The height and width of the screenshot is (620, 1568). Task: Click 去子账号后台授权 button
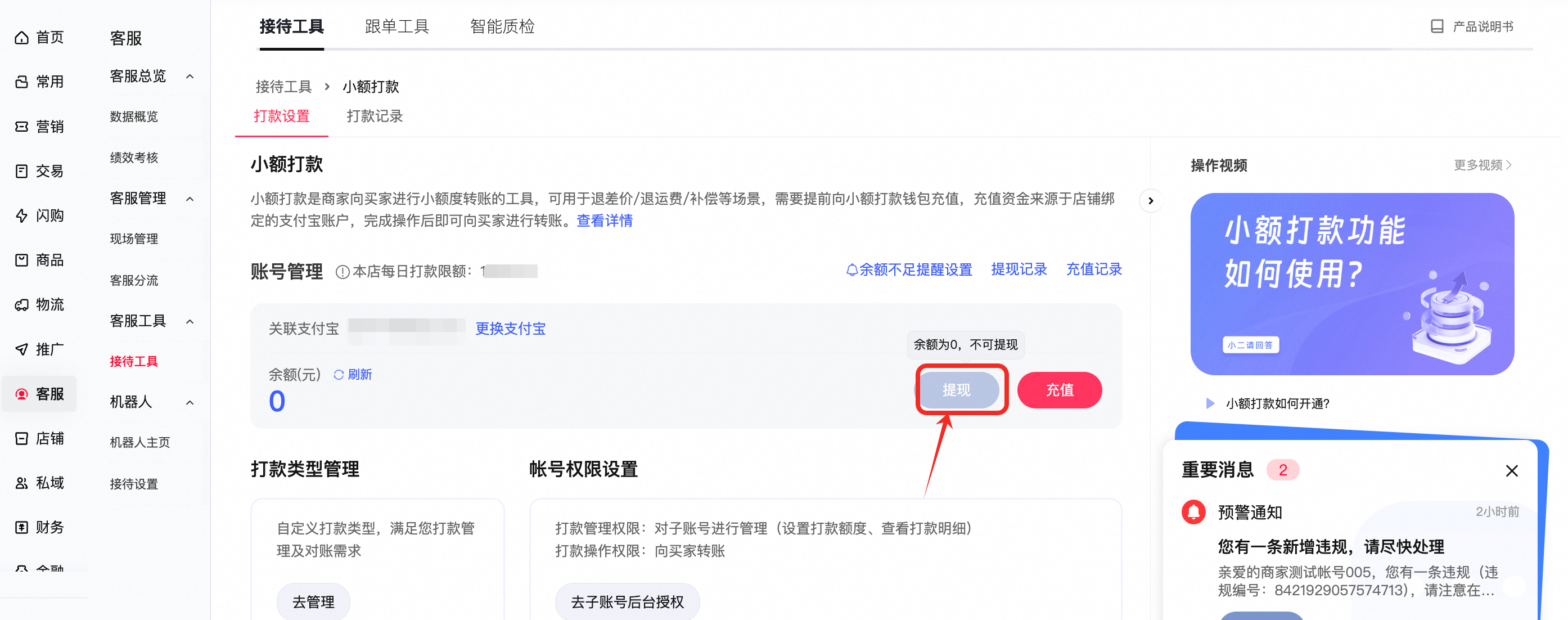pyautogui.click(x=627, y=602)
